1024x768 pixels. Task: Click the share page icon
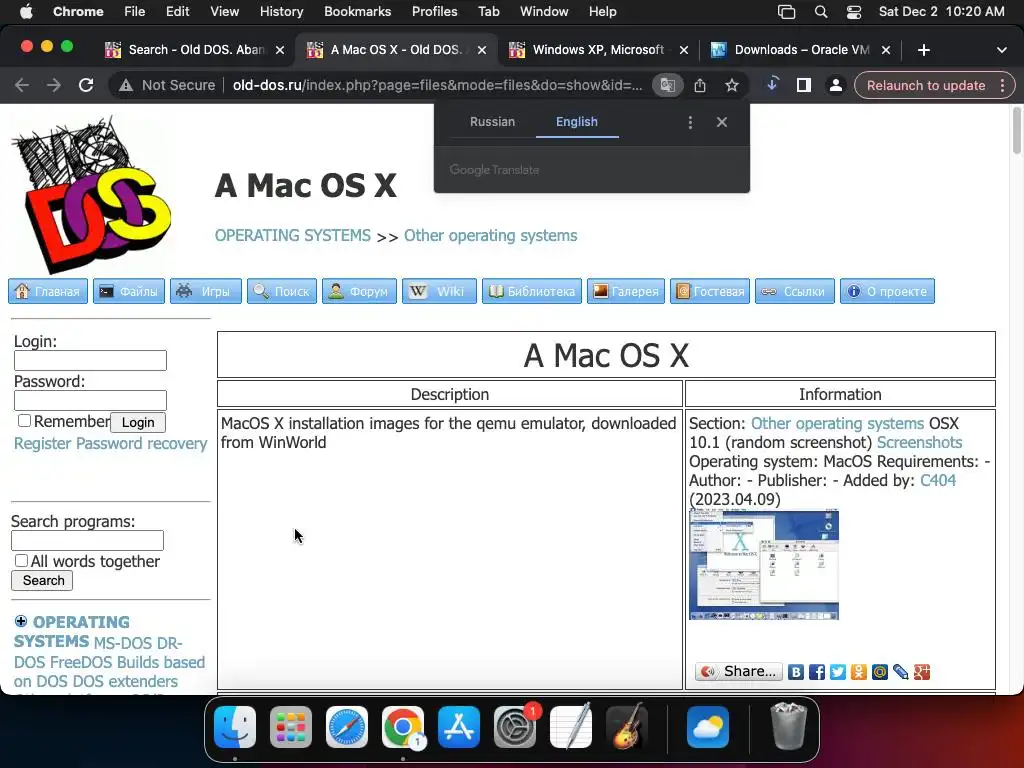point(700,85)
